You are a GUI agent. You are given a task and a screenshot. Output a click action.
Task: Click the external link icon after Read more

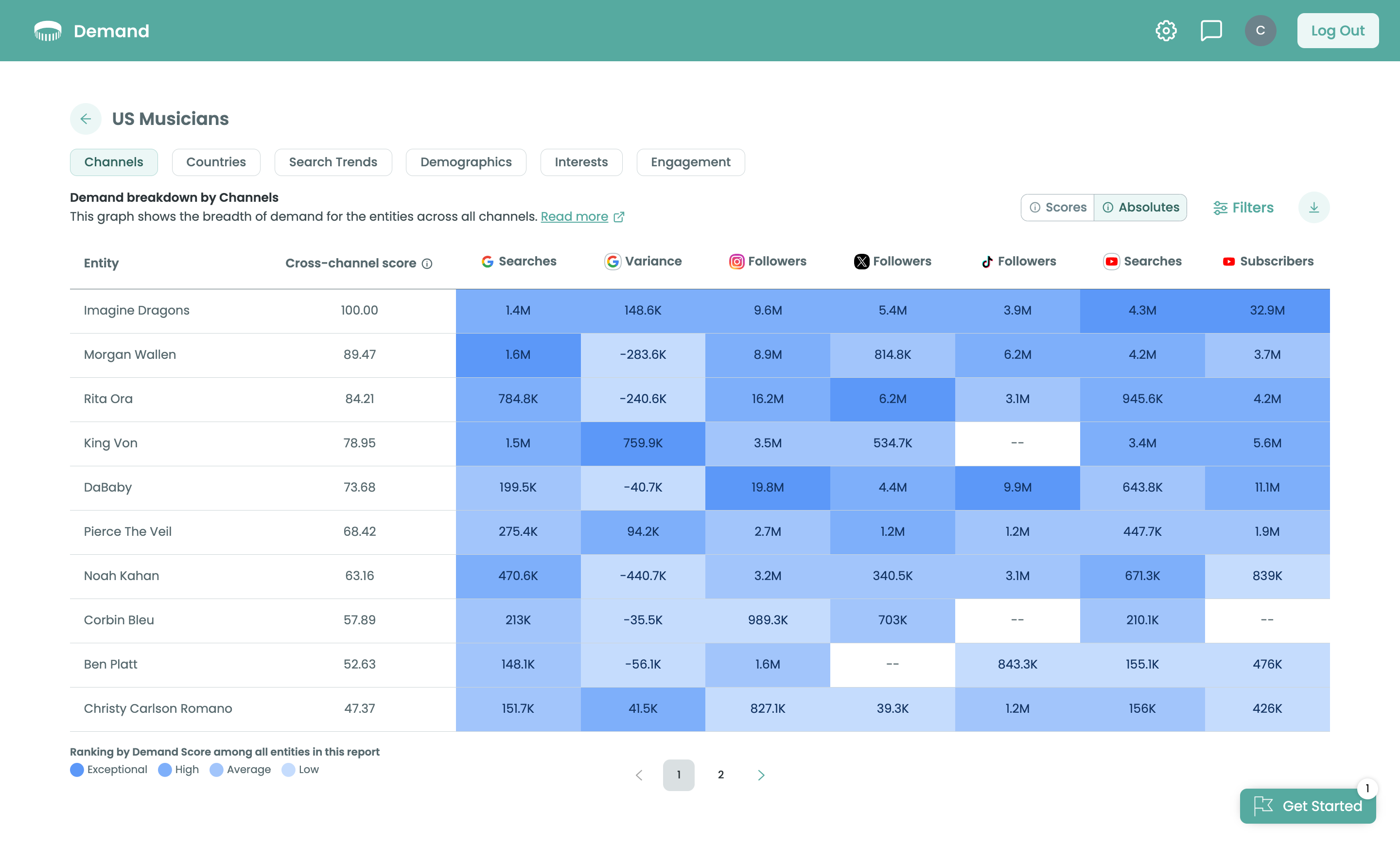pos(619,217)
